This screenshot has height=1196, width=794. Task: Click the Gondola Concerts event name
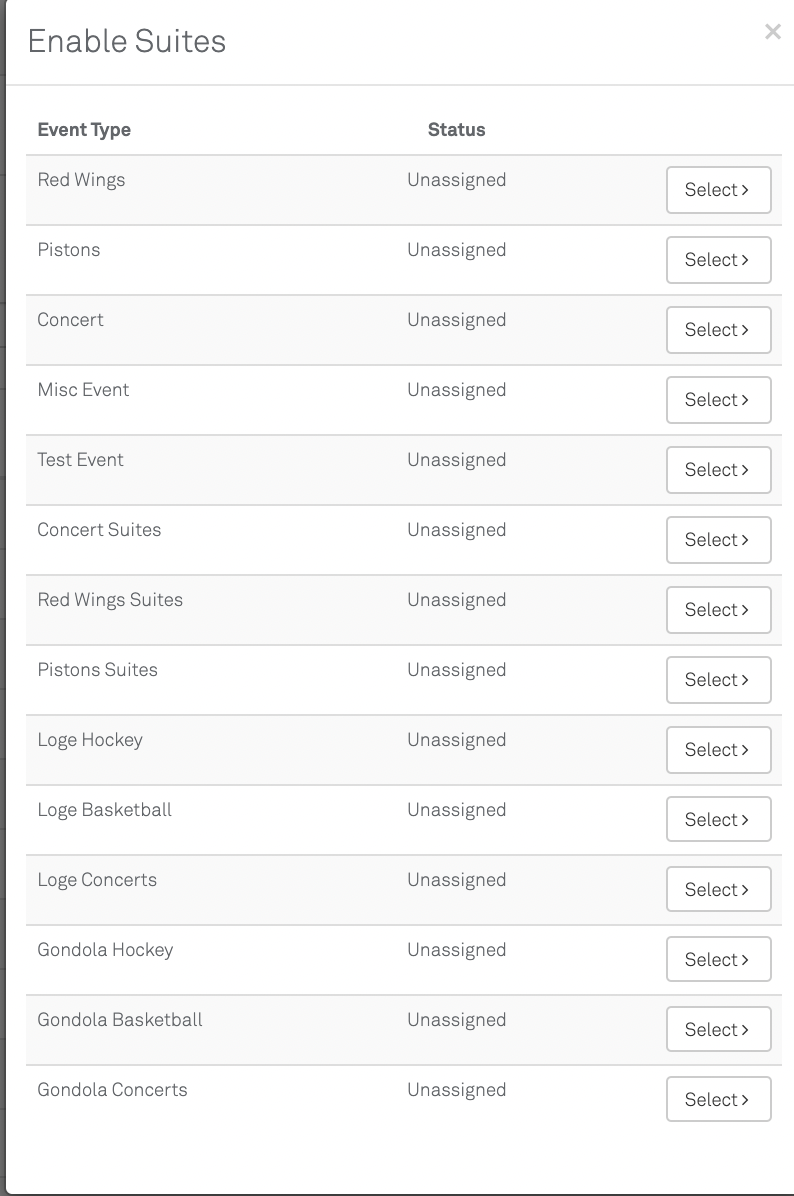pos(112,1090)
